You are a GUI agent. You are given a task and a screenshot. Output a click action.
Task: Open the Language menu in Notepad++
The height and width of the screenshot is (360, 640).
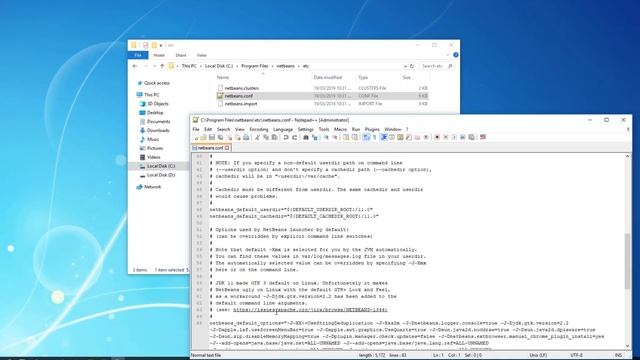tap(283, 129)
